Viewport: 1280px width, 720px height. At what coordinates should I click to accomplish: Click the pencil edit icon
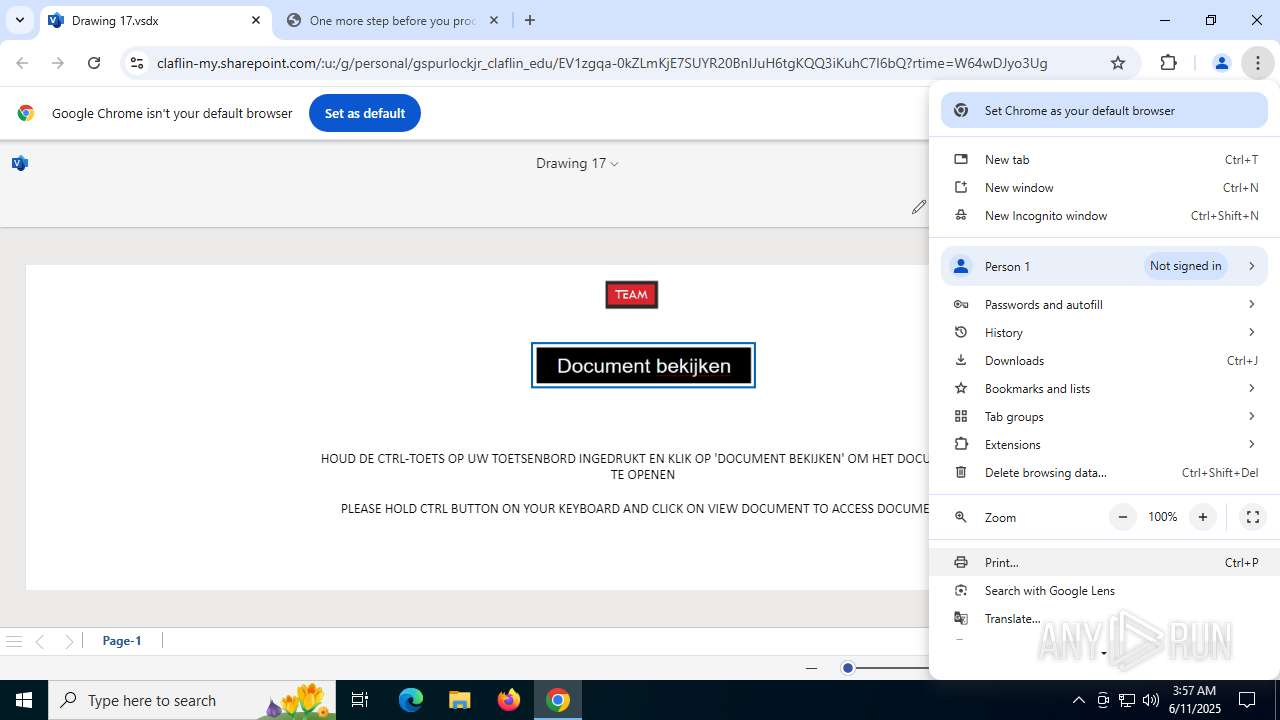pyautogui.click(x=918, y=207)
